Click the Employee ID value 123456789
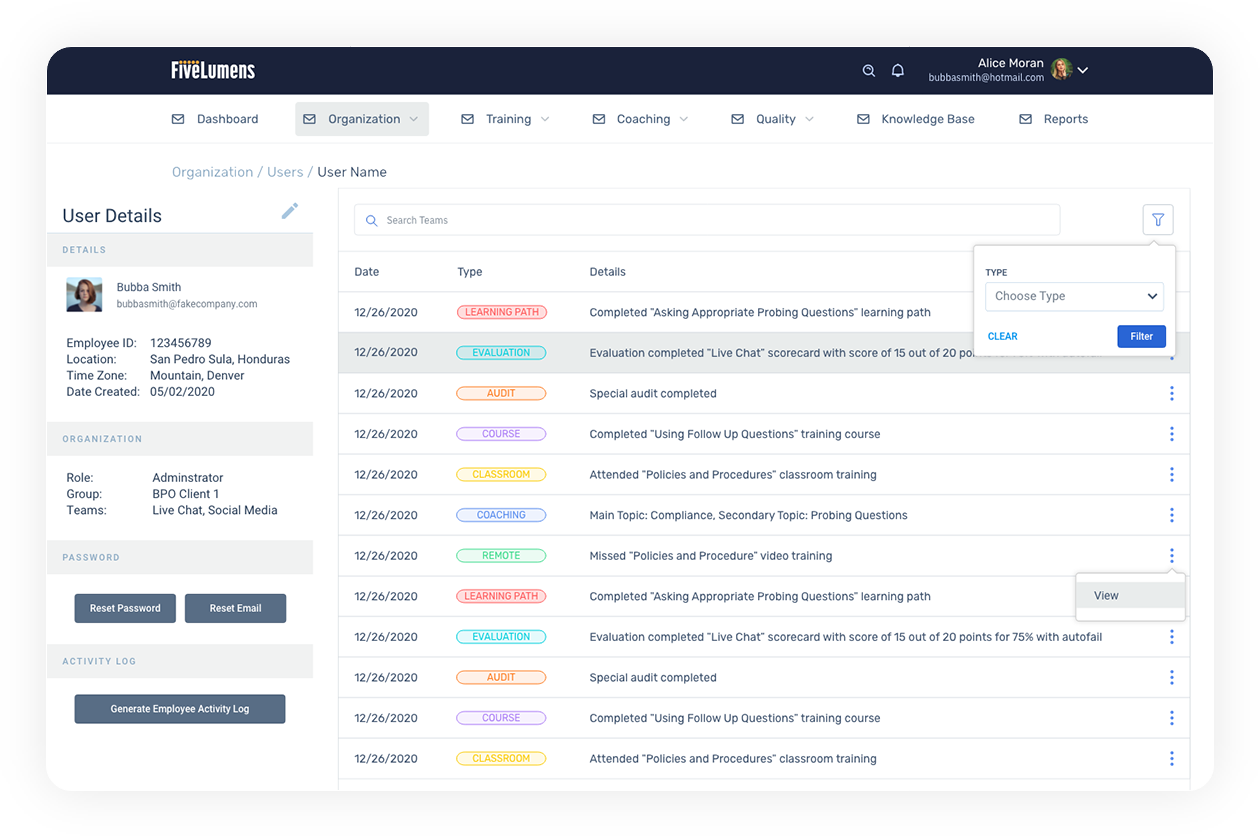This screenshot has height=836, width=1260. click(x=181, y=343)
